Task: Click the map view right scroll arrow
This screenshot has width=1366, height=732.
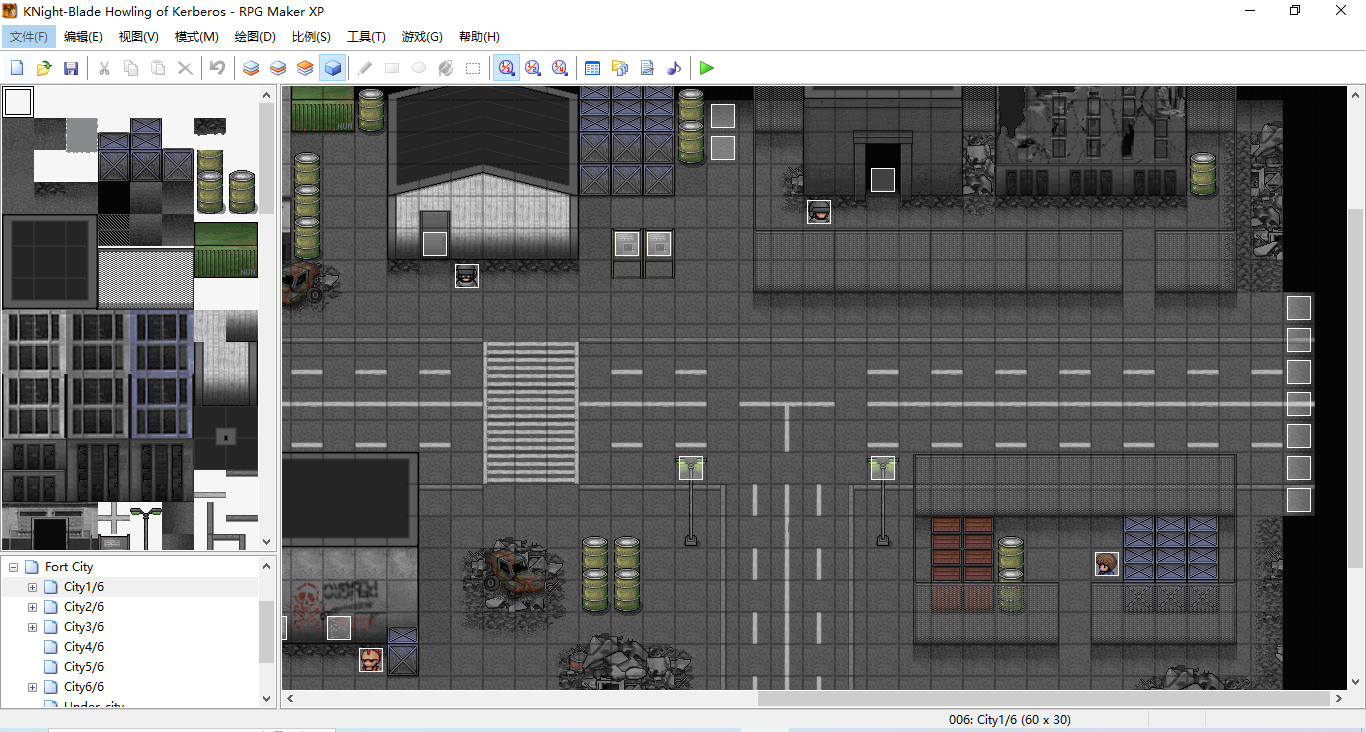Action: [1339, 699]
